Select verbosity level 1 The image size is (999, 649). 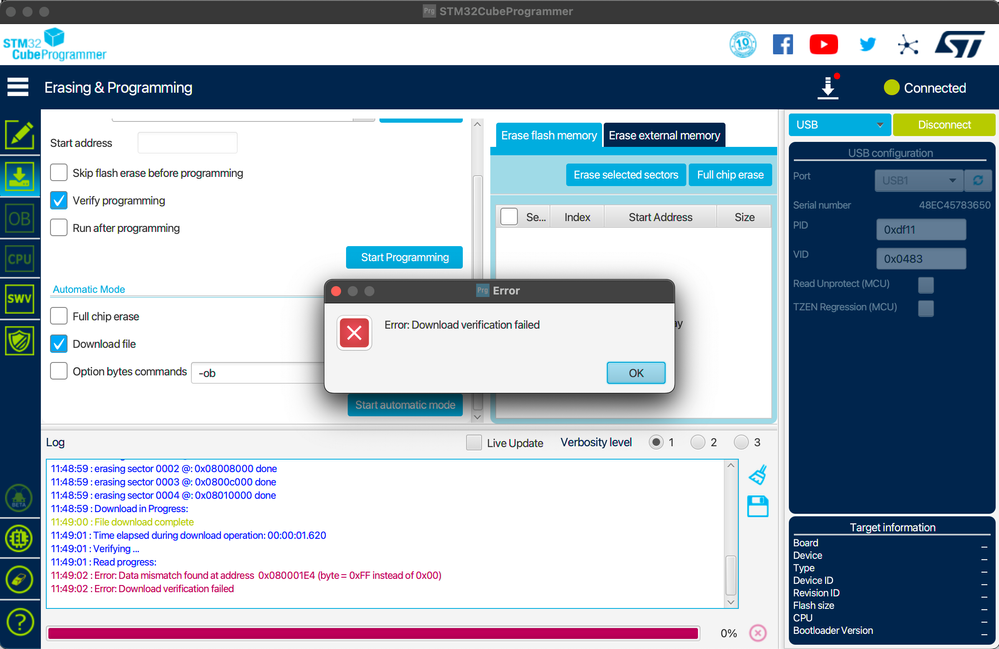(x=656, y=442)
